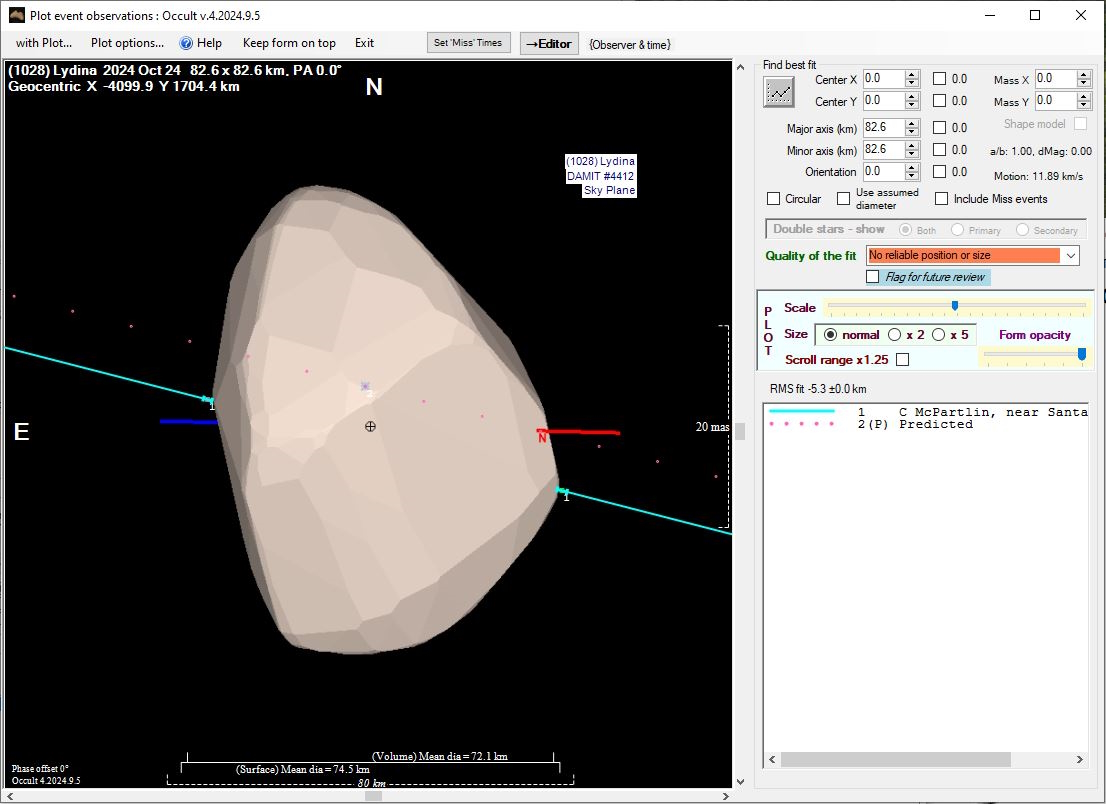Tick the checkbox beside Center Y

(x=940, y=101)
